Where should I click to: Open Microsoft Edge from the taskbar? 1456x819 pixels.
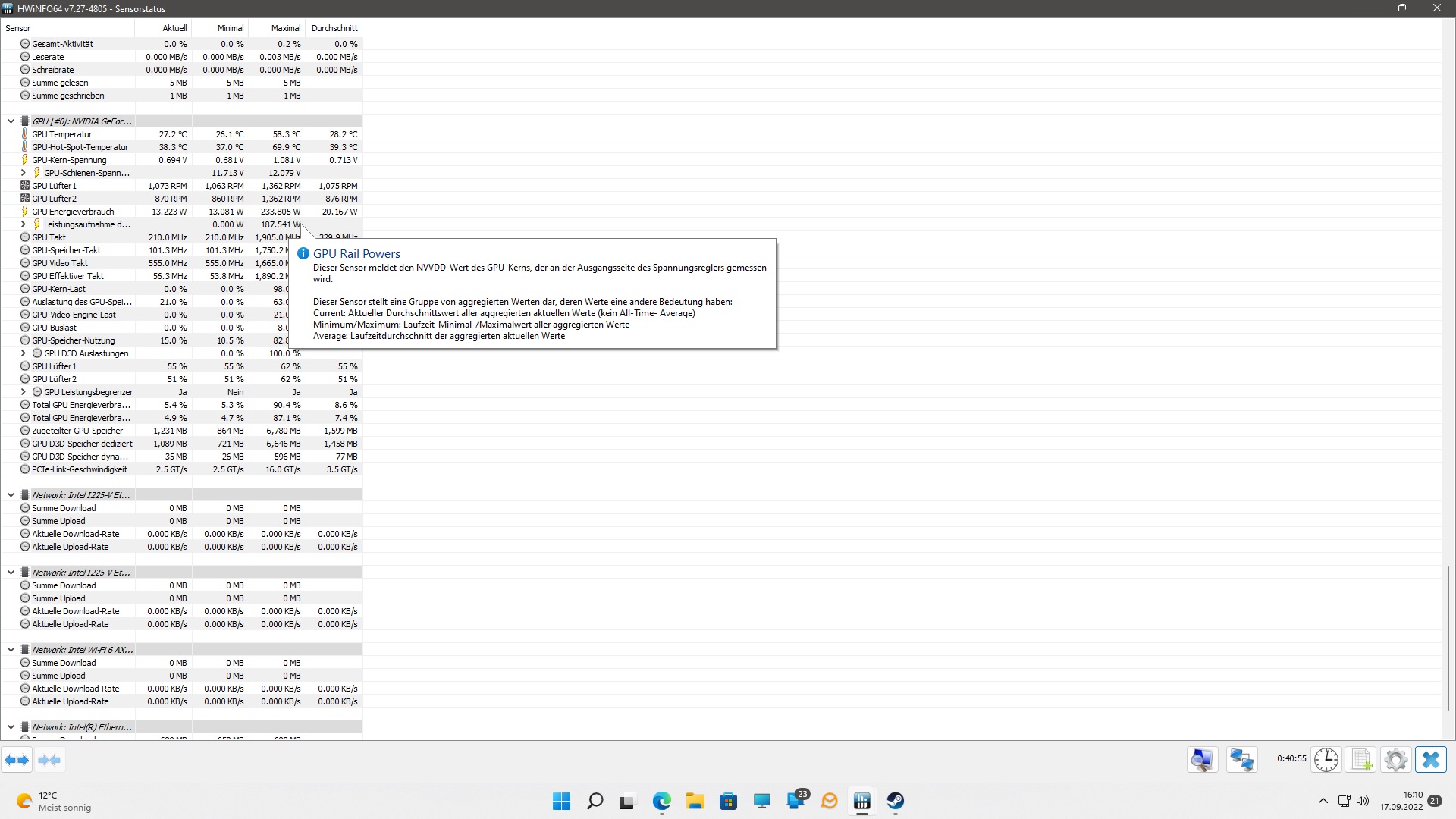[661, 801]
